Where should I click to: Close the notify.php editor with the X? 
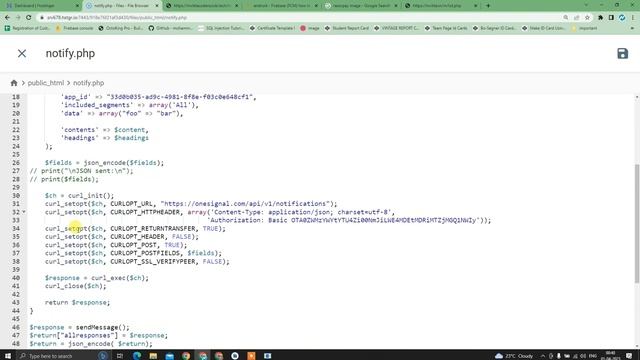[x=22, y=53]
